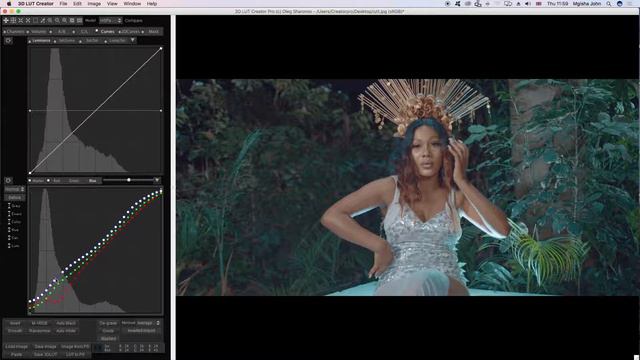Image resolution: width=640 pixels, height=360 pixels.
Task: Open the Window menu
Action: [132, 4]
